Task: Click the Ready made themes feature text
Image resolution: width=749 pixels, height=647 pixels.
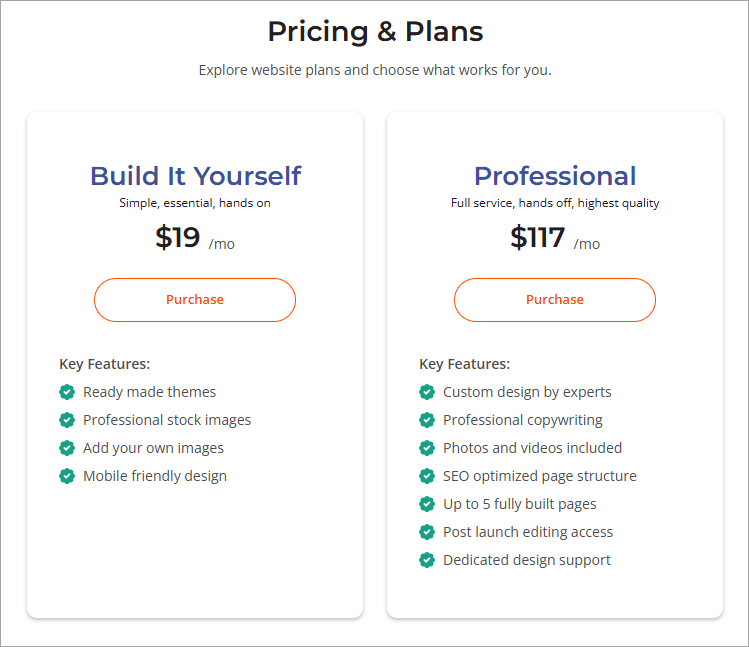Action: click(149, 392)
